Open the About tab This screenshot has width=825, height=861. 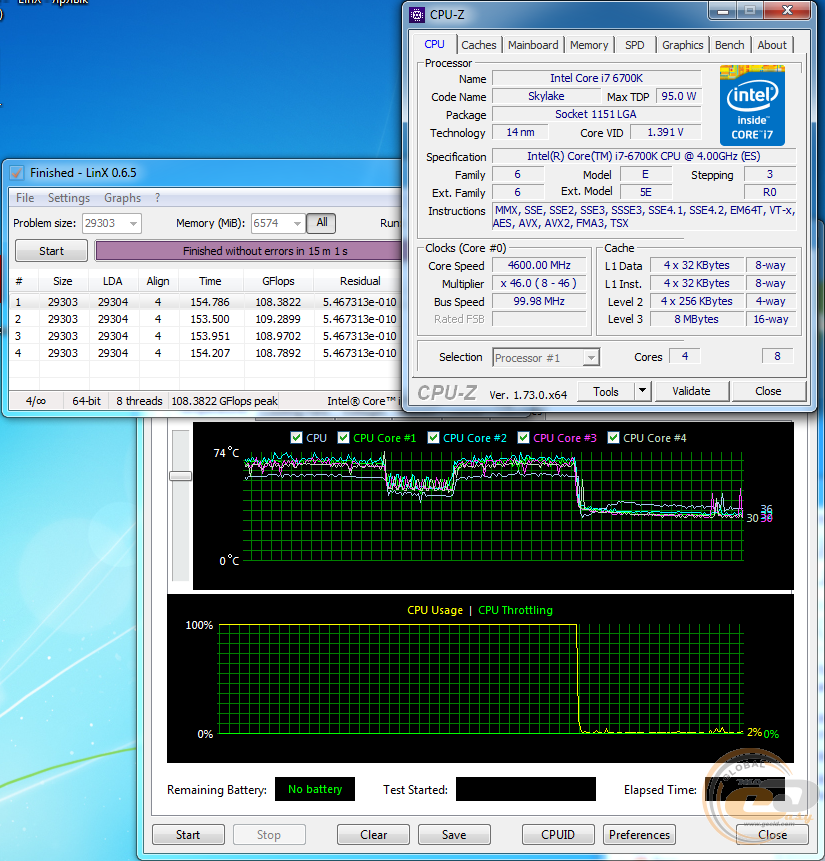click(772, 45)
